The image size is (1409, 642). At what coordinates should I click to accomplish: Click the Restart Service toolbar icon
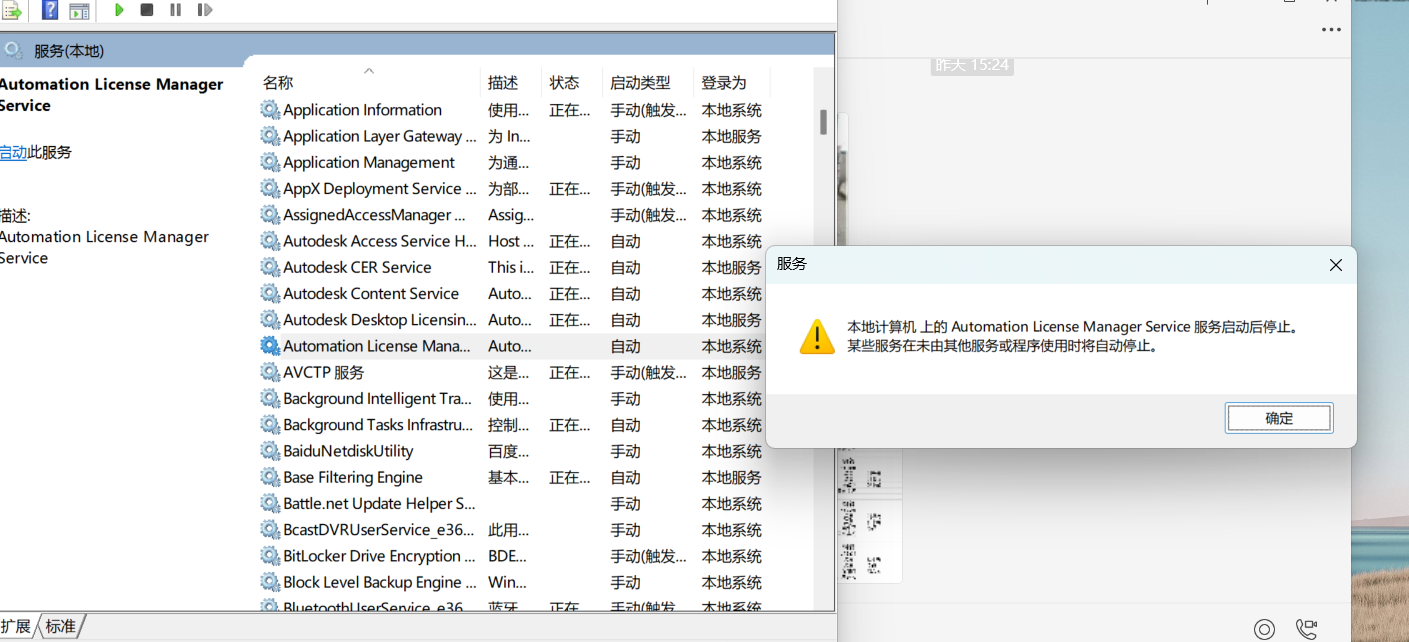pyautogui.click(x=204, y=10)
